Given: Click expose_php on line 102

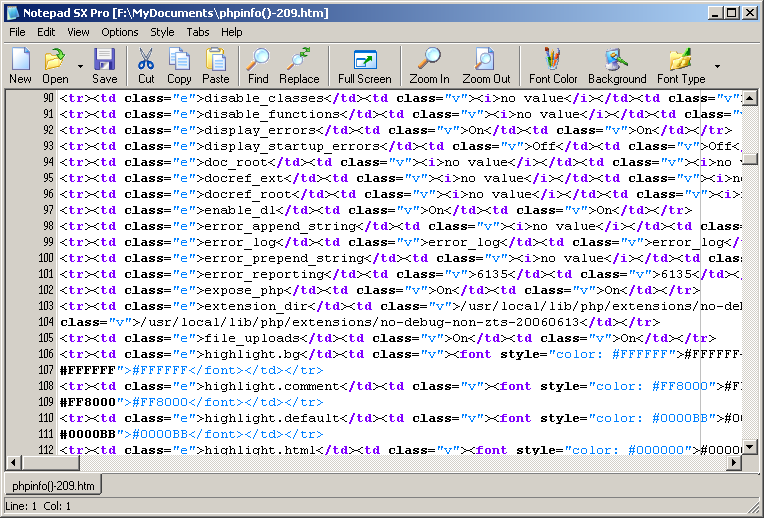Looking at the screenshot, I should pos(244,290).
